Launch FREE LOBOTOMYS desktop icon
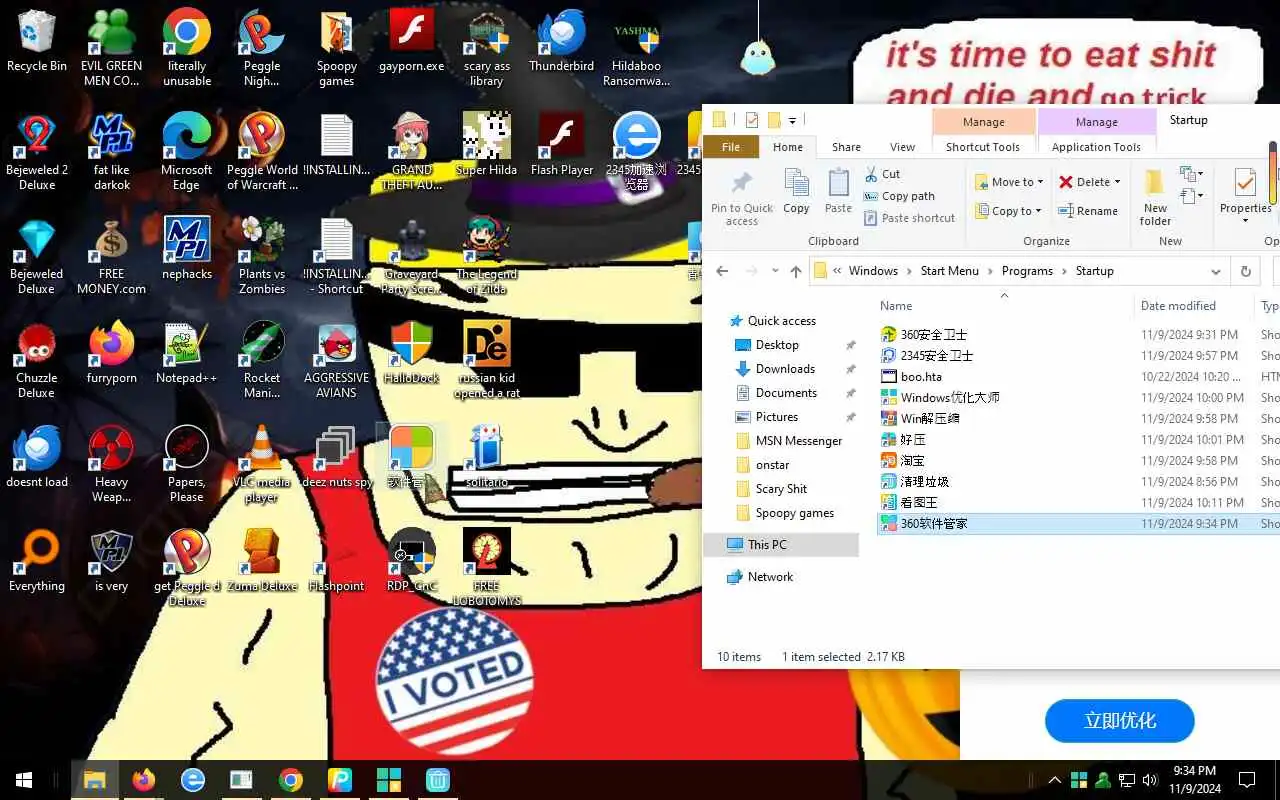 487,568
